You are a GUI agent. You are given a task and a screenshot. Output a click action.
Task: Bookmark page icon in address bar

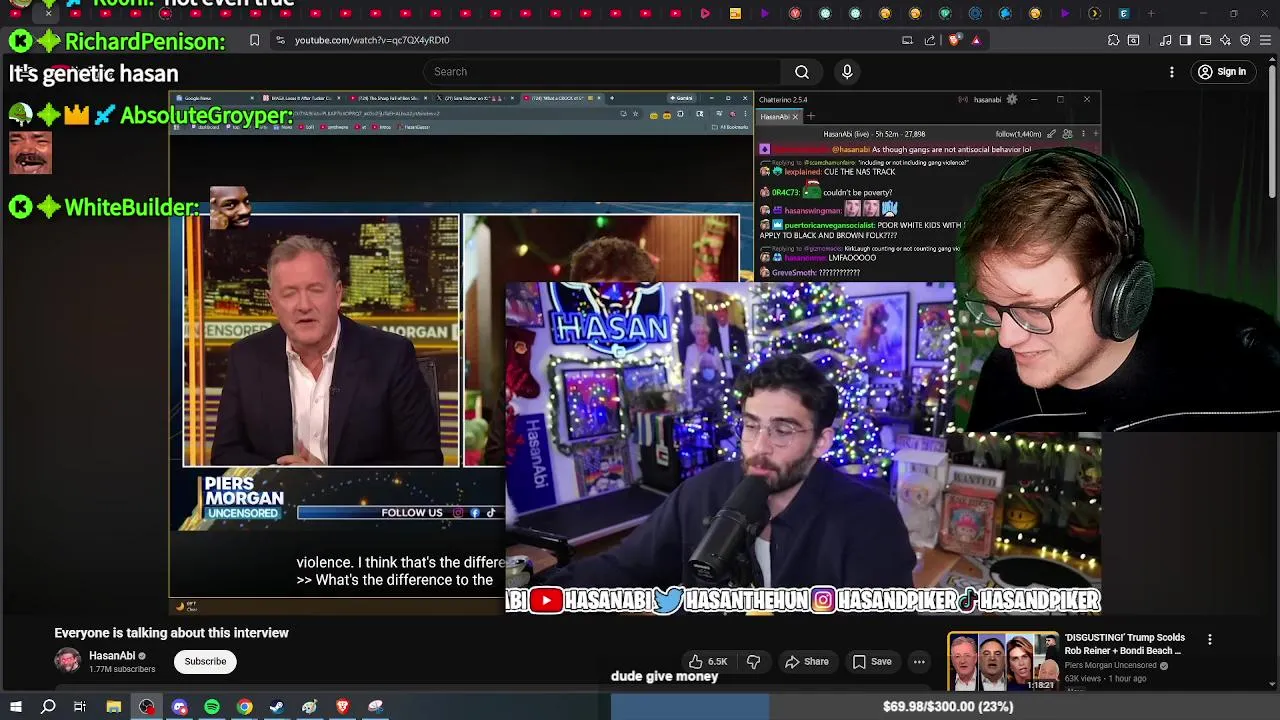[x=254, y=40]
